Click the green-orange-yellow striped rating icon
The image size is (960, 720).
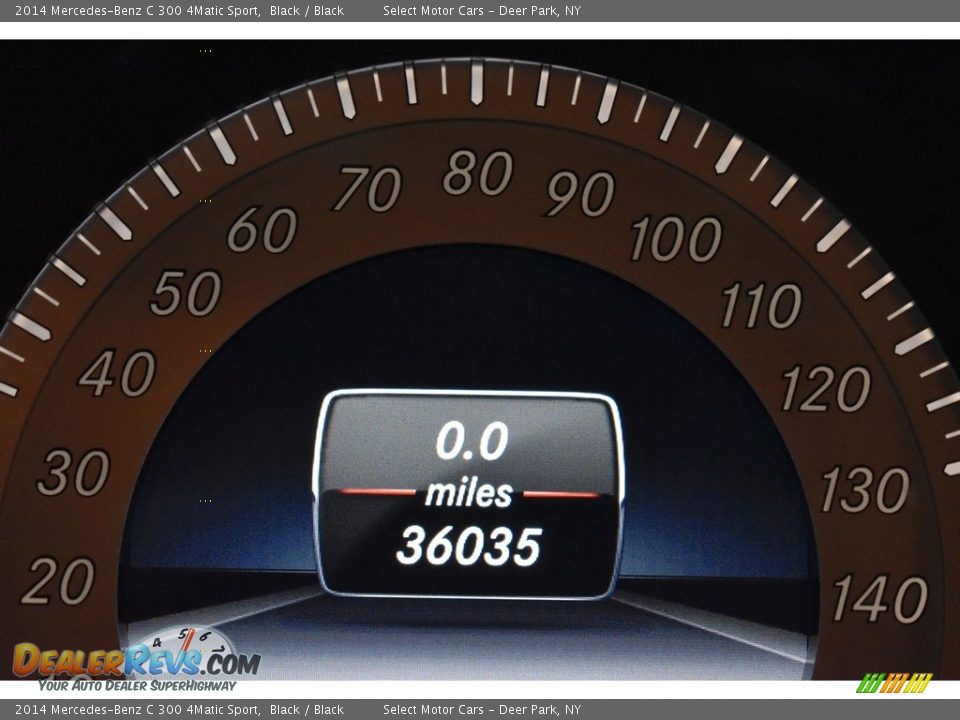pyautogui.click(x=894, y=683)
